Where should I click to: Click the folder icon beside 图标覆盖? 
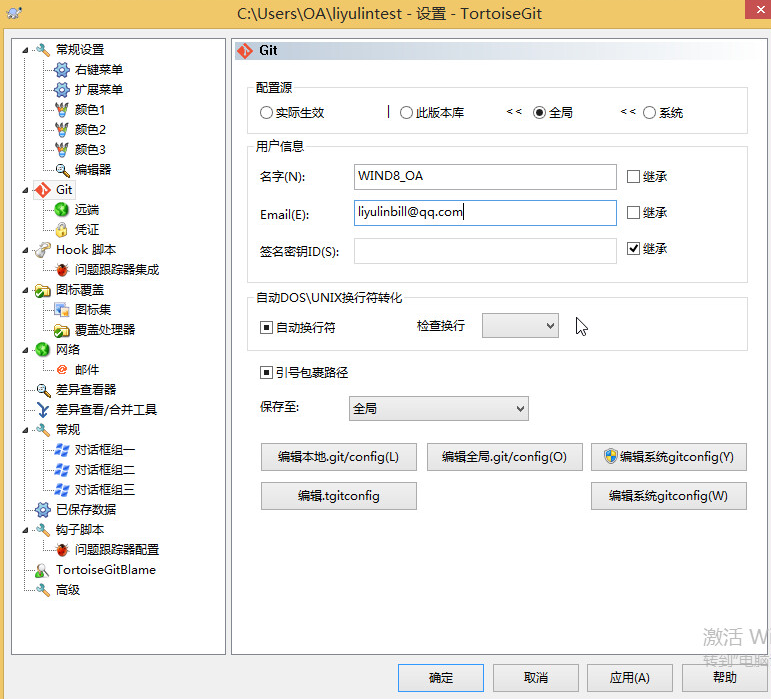coord(43,290)
